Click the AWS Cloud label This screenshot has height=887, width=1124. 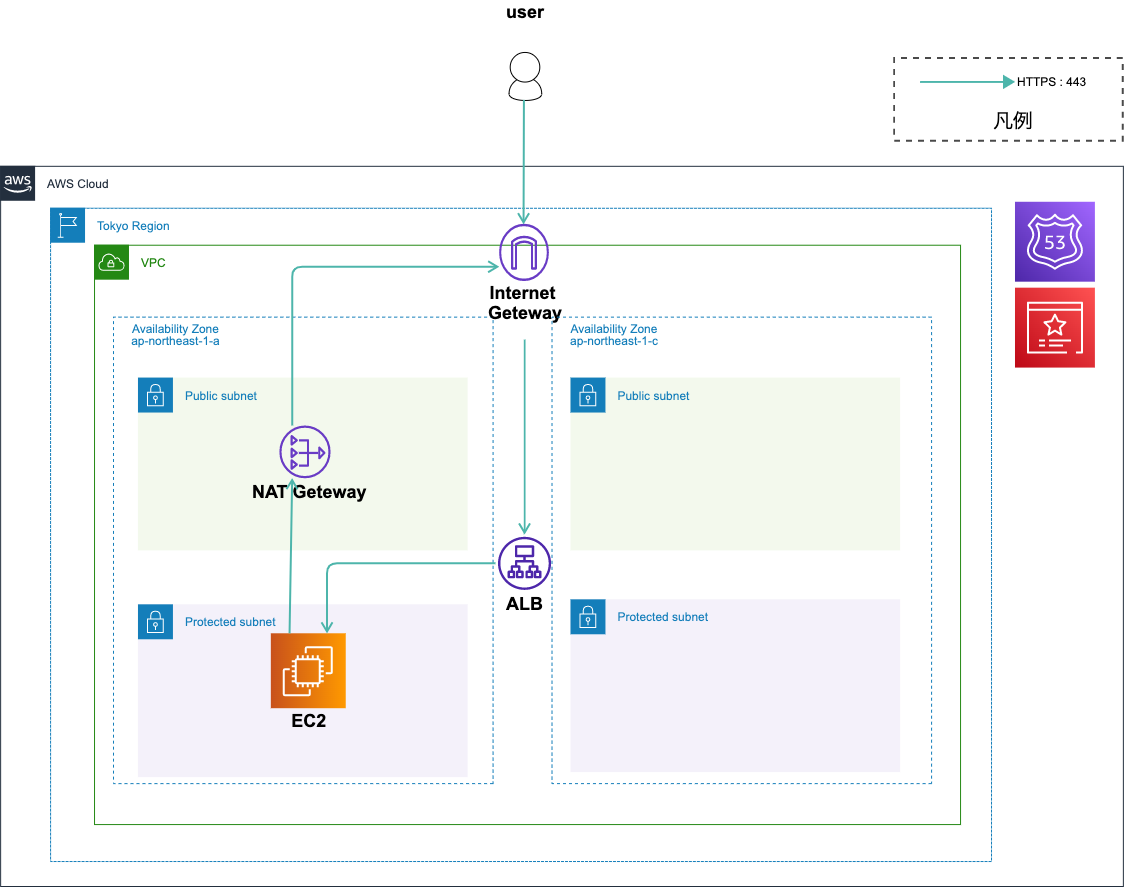click(78, 184)
